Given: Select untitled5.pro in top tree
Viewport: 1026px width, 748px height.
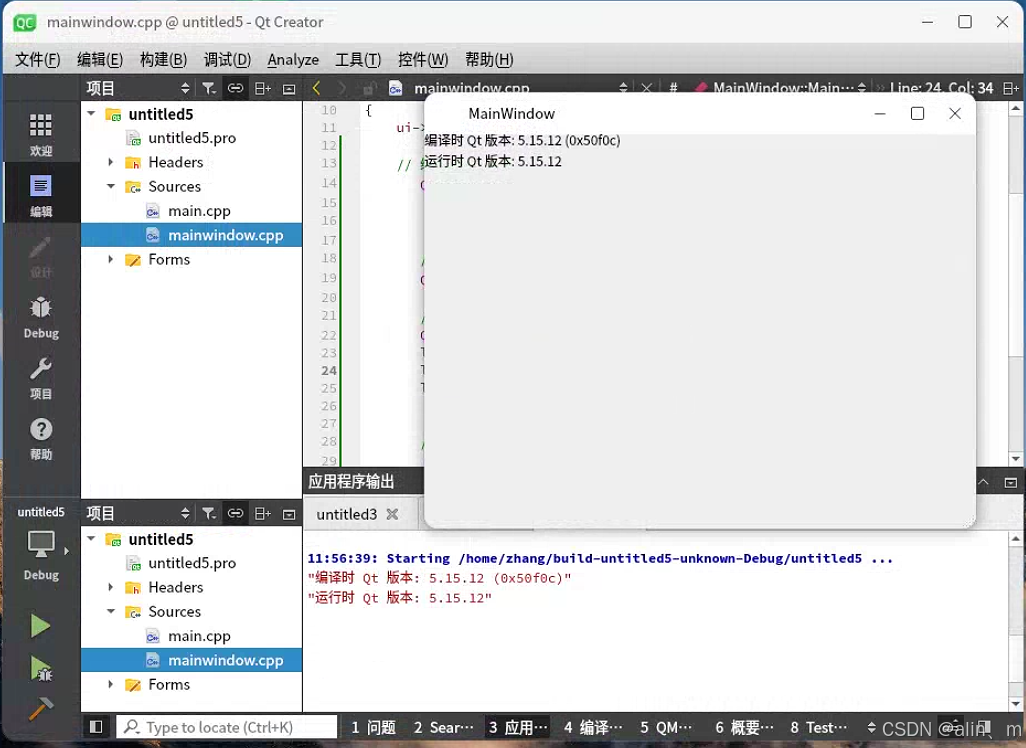Looking at the screenshot, I should point(192,138).
